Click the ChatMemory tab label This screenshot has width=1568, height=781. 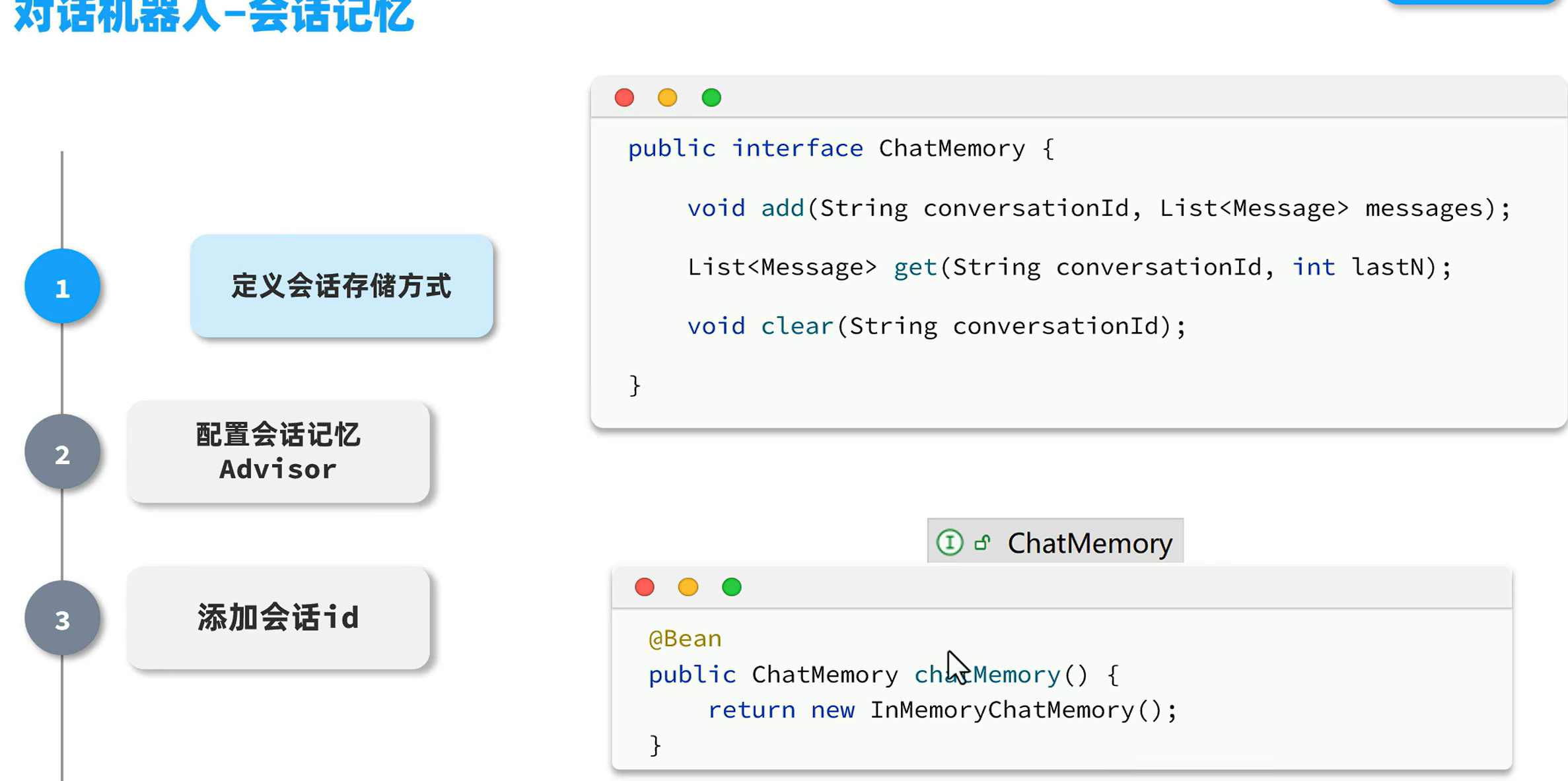pos(1089,543)
